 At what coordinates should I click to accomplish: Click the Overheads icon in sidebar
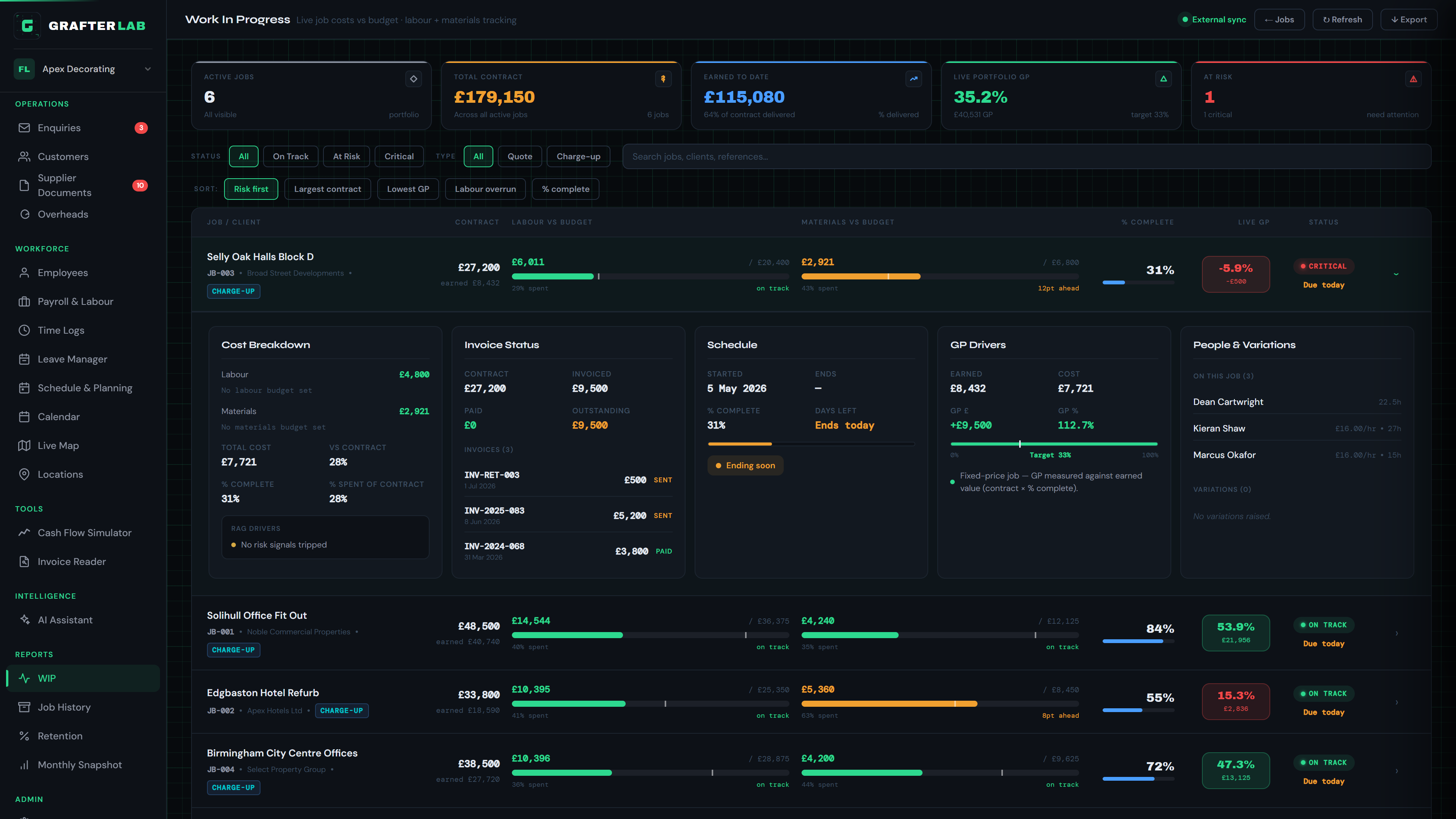click(x=24, y=214)
